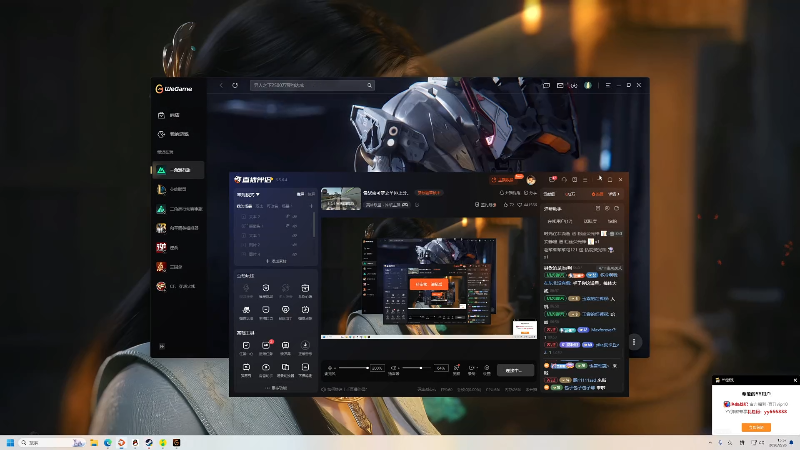Toggle visibility eye of fourth source row

click(x=295, y=245)
